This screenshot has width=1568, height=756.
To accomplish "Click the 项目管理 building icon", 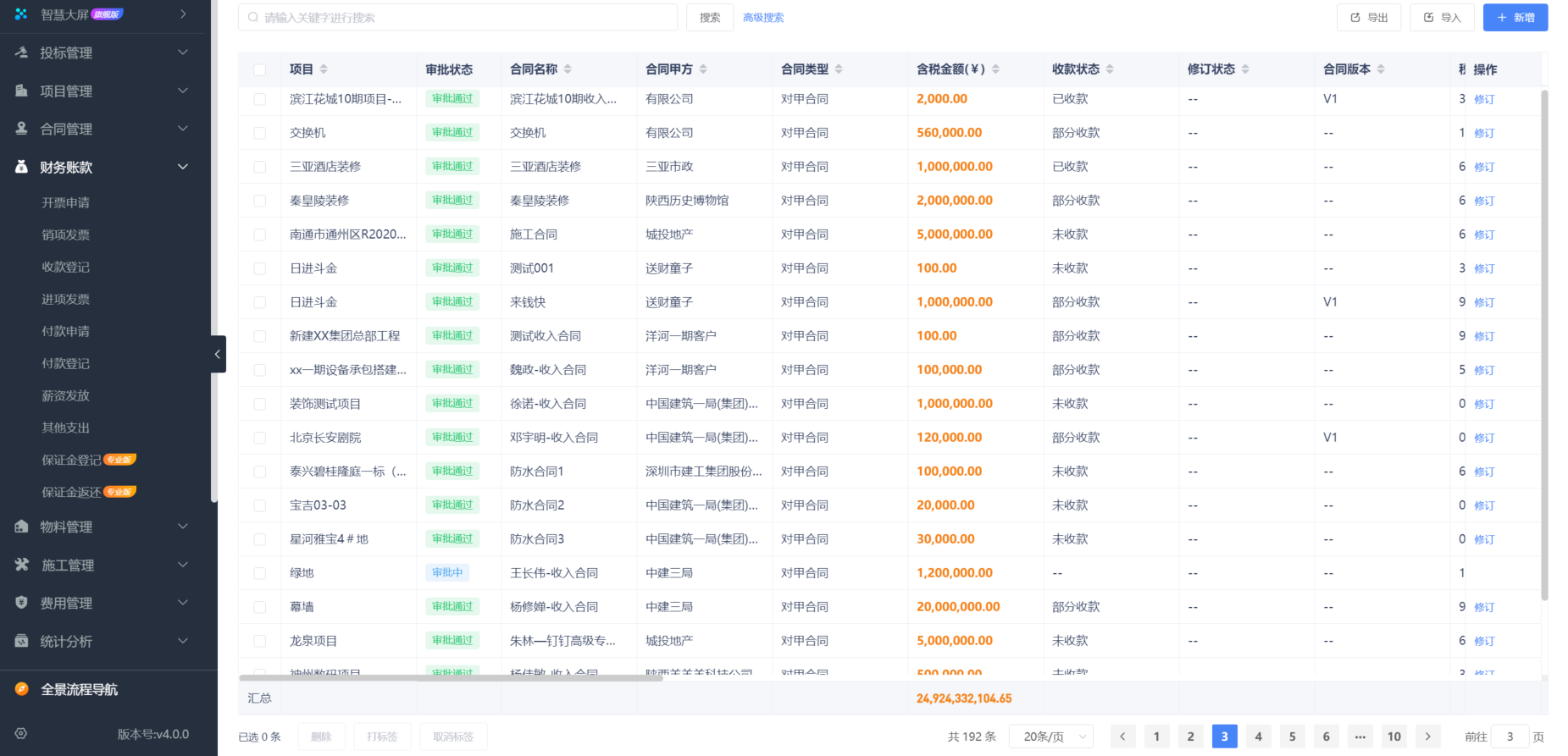I will point(21,91).
